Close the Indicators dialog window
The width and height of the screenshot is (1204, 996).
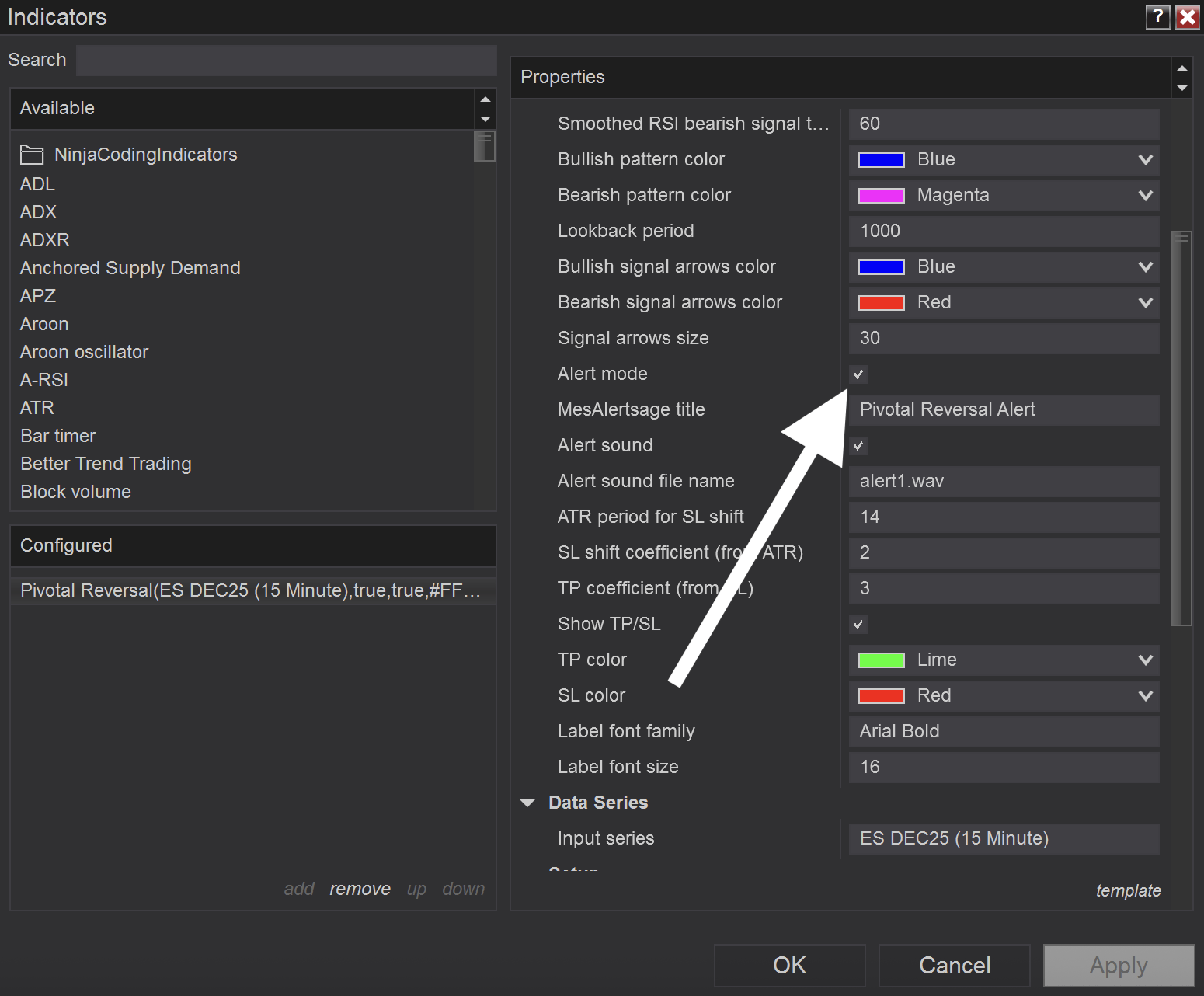pyautogui.click(x=1188, y=16)
